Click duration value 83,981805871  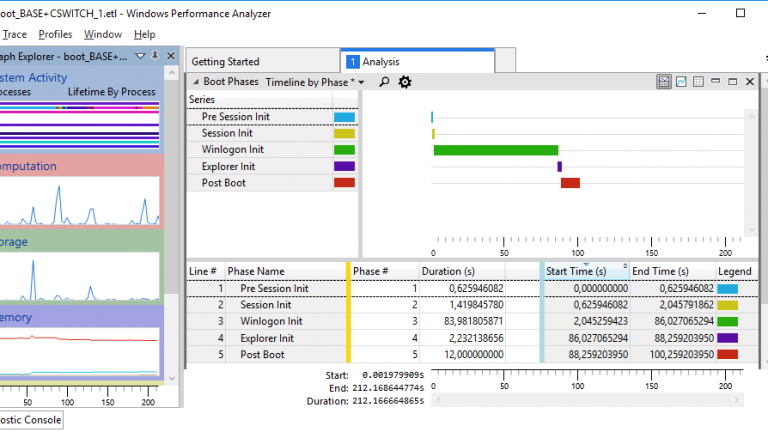point(473,321)
